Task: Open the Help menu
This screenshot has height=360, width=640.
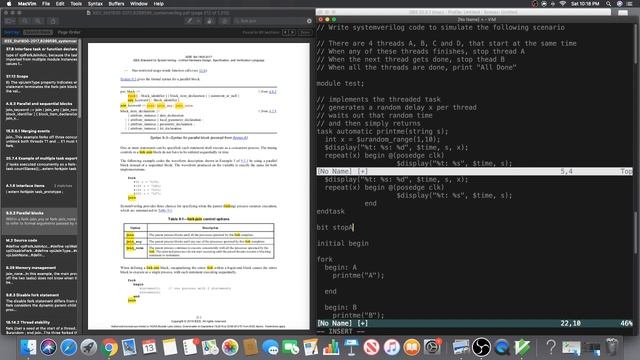Action: point(158,4)
